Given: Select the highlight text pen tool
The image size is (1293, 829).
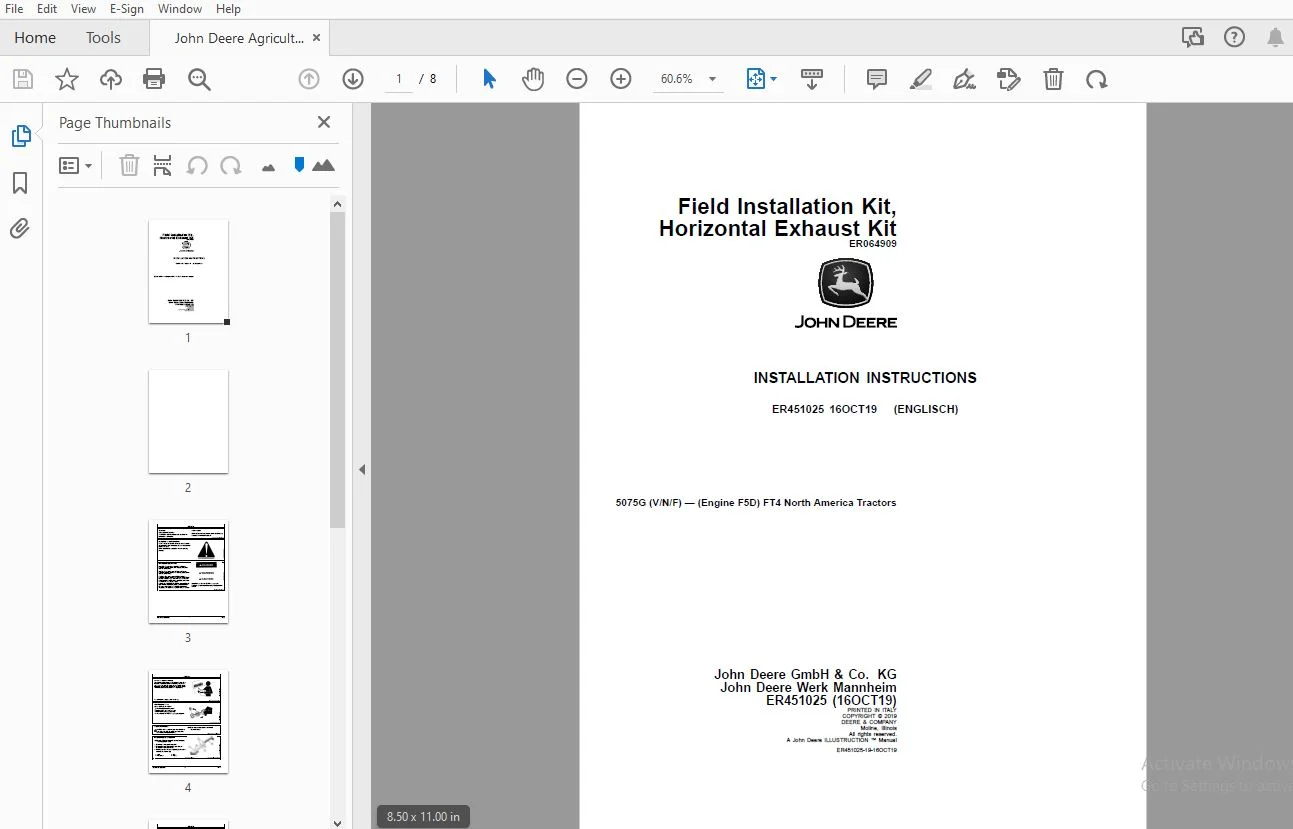Looking at the screenshot, I should tap(921, 79).
